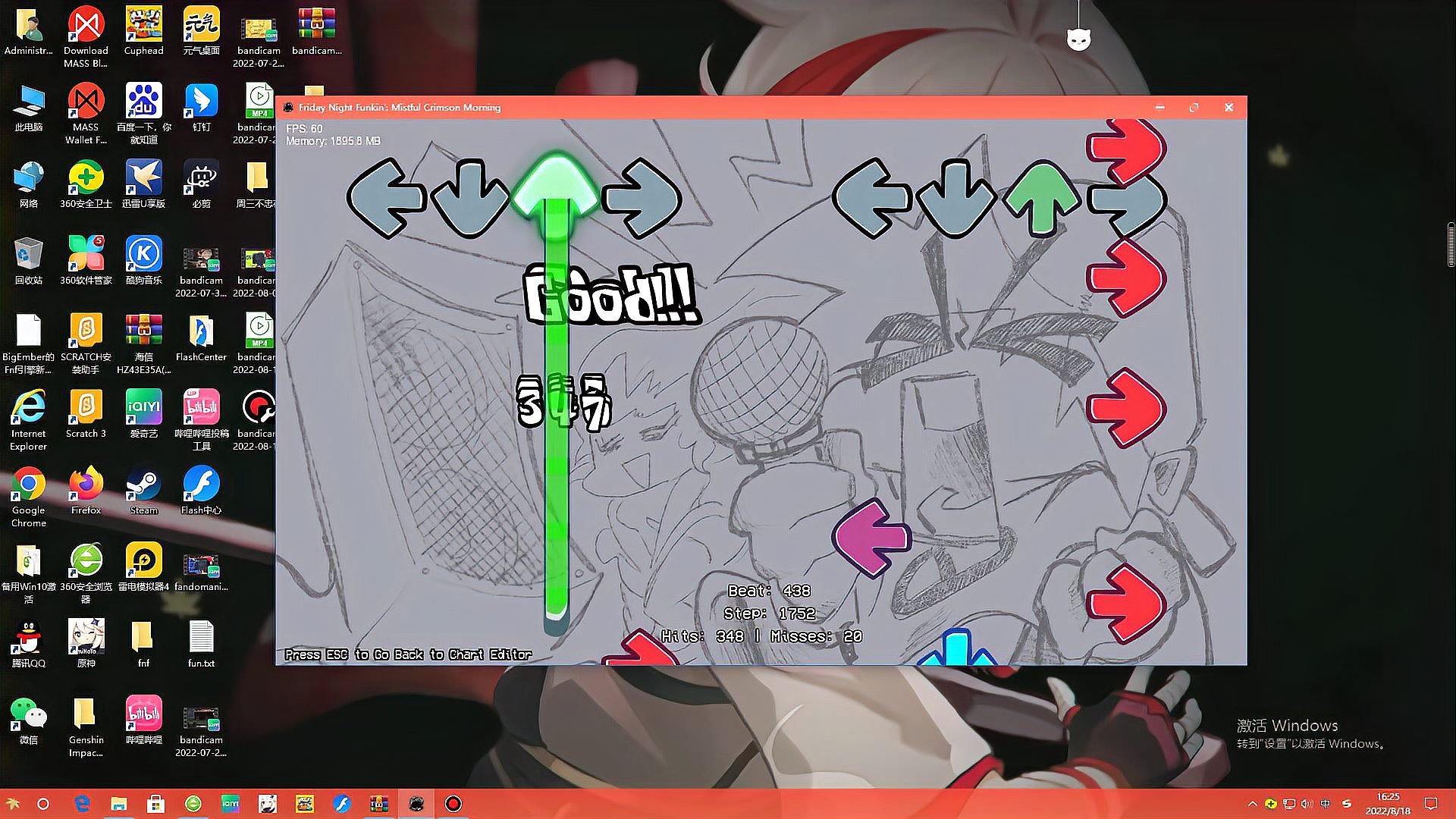The width and height of the screenshot is (1456, 819).
Task: Open the notification center button
Action: (1431, 804)
